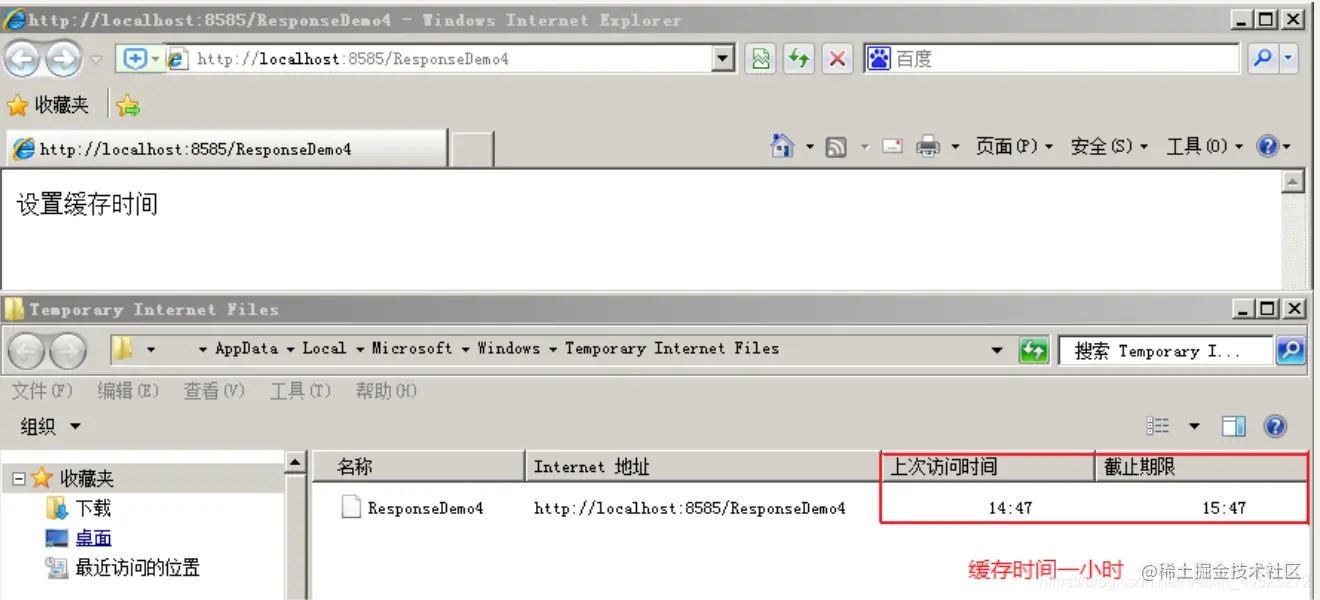Click the IE Forward navigation button
The width and height of the screenshot is (1320, 600).
[x=63, y=60]
